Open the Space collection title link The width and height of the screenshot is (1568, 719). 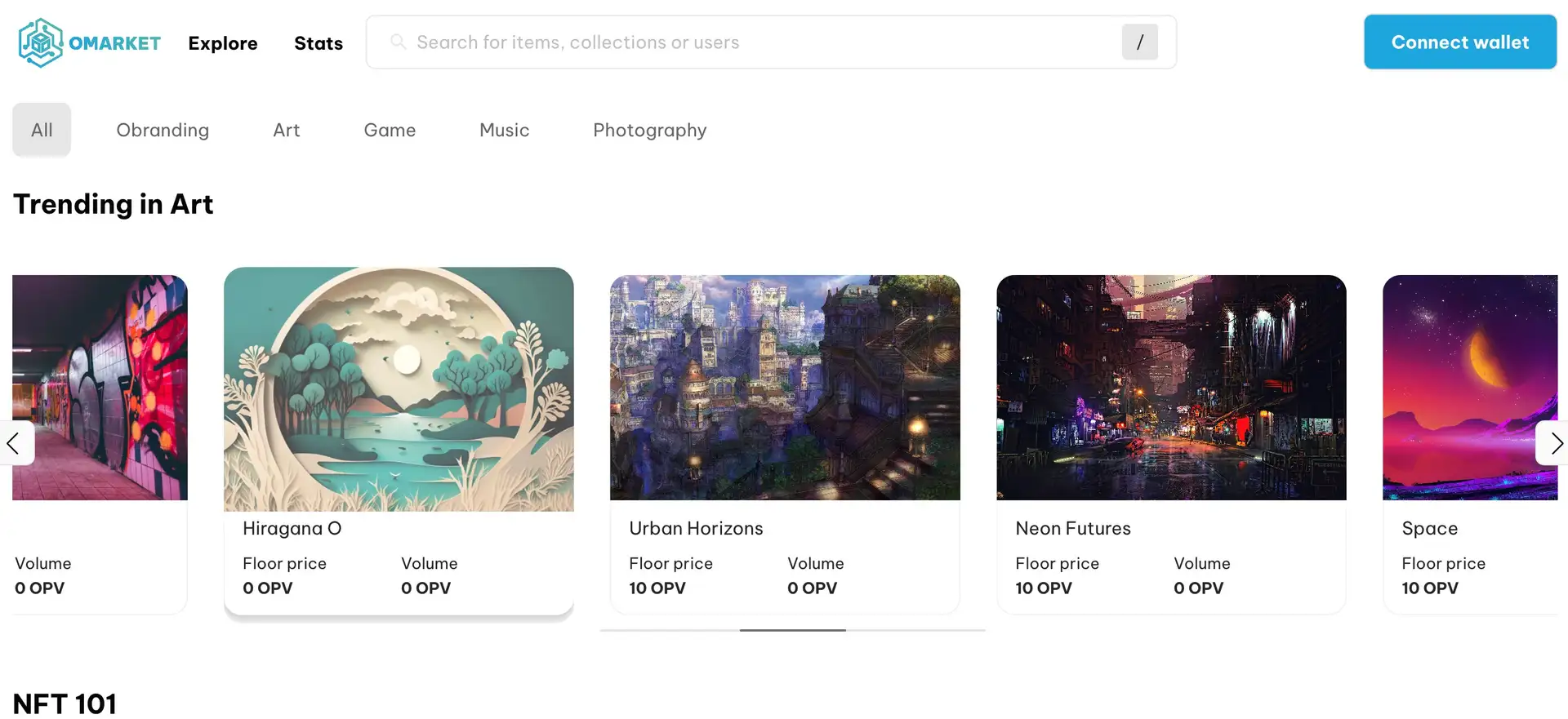coord(1429,528)
